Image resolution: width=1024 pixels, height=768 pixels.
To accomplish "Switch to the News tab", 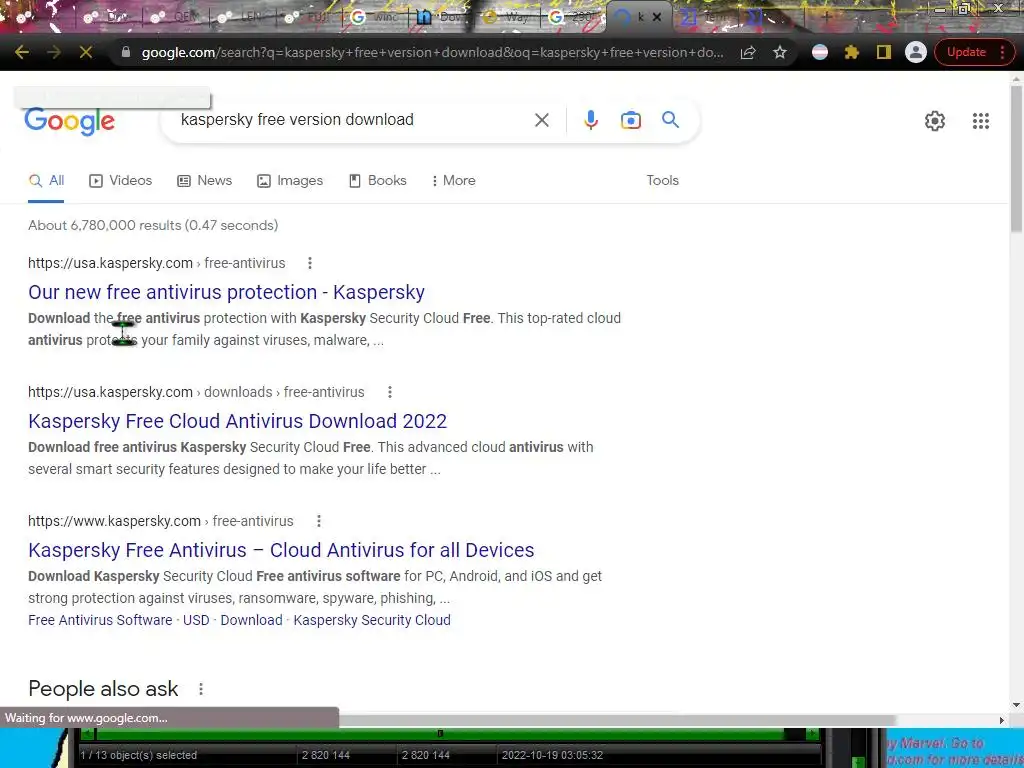I will (x=204, y=181).
